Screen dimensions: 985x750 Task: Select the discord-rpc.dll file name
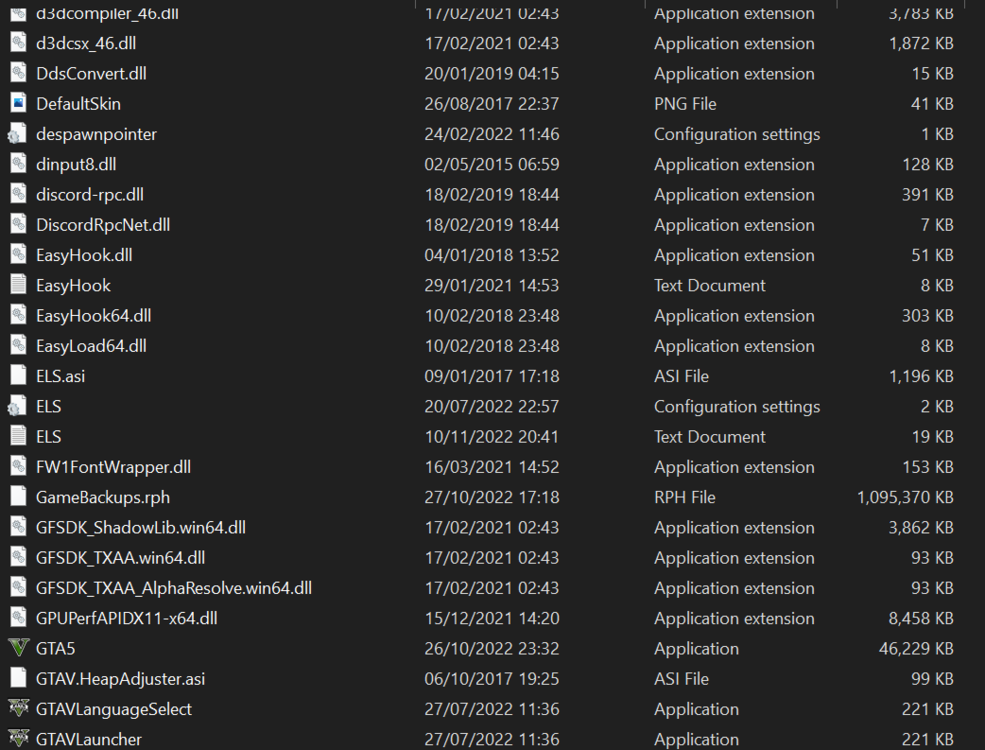tap(90, 195)
